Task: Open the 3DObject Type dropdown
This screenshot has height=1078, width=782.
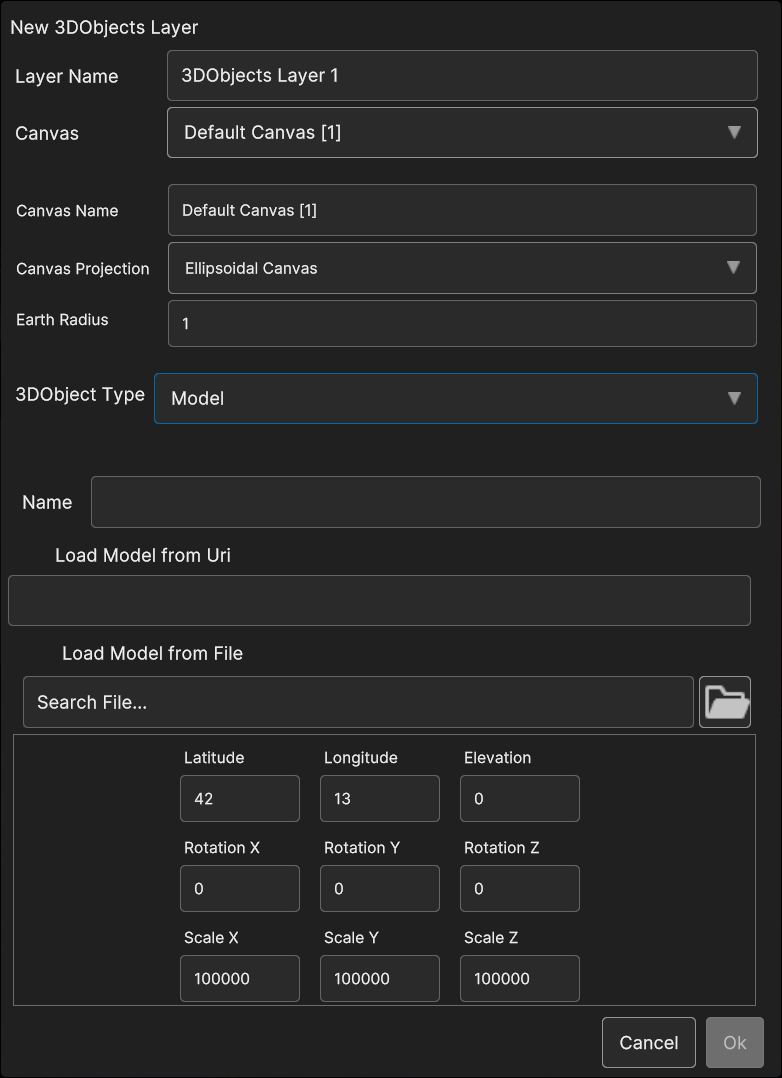Action: point(455,398)
